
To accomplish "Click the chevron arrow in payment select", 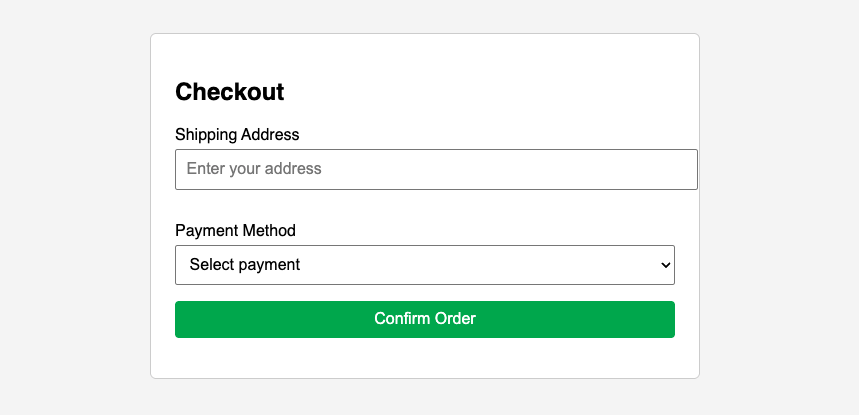I will pos(665,265).
